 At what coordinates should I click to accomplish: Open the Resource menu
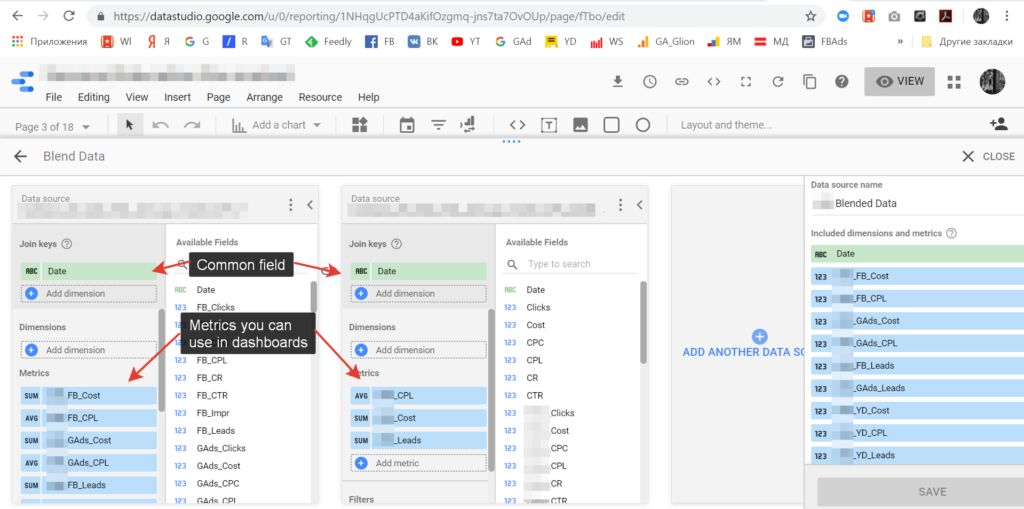point(320,97)
